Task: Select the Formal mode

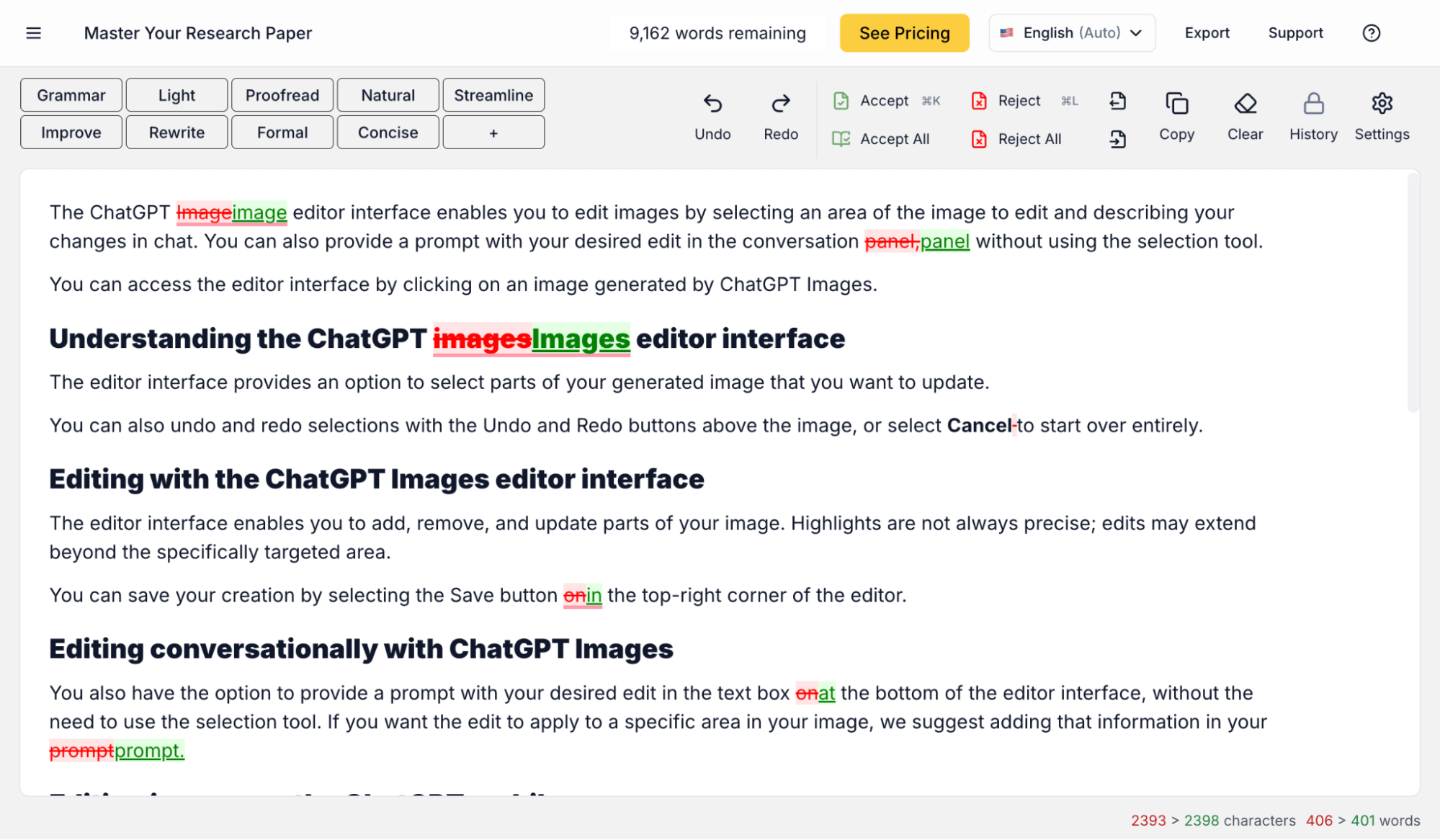Action: tap(282, 133)
